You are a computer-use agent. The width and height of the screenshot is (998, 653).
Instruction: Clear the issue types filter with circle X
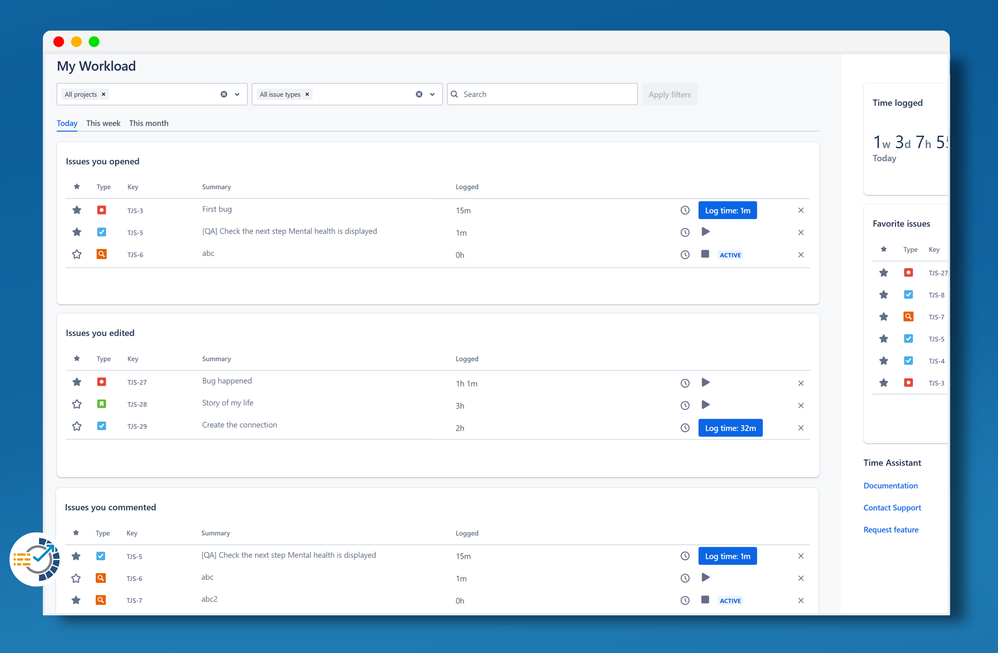pos(419,94)
